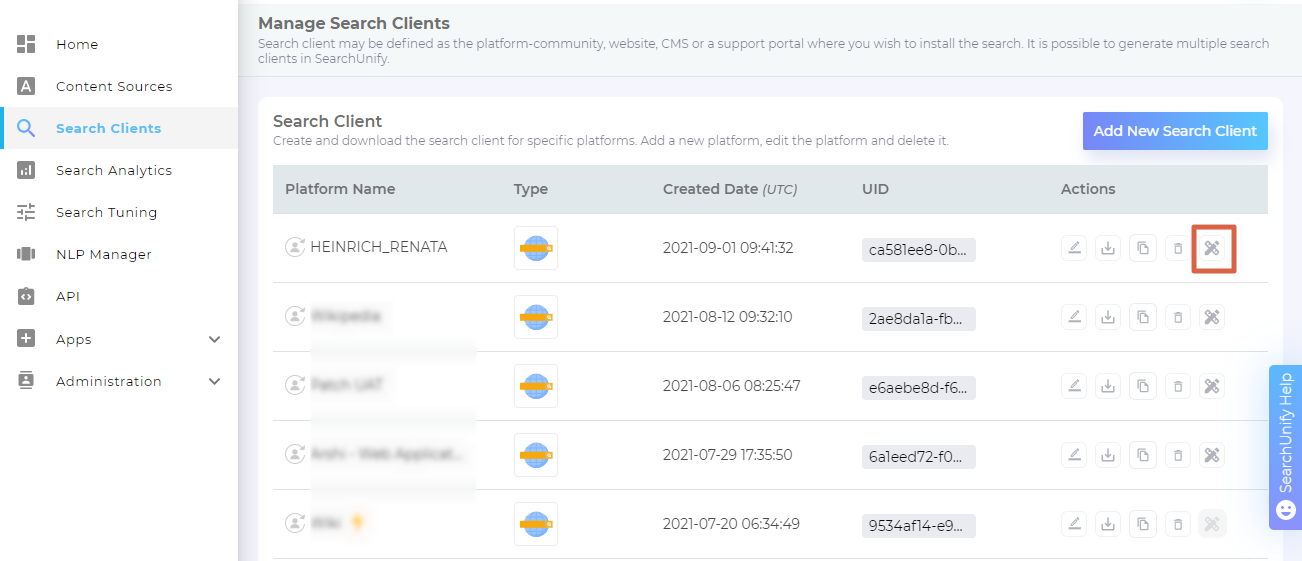Open Search Tuning in sidebar
1302x561 pixels.
106,213
